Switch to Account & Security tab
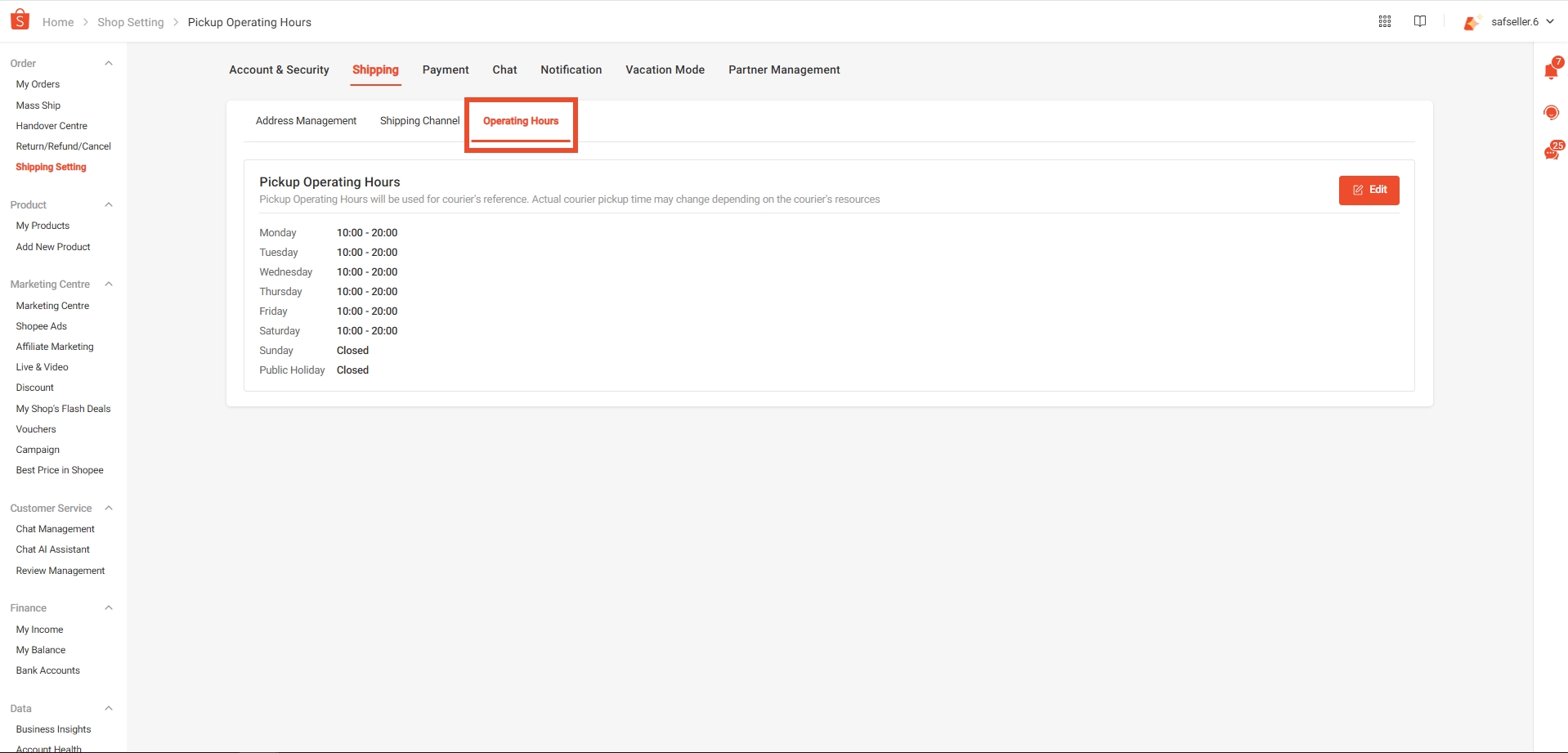This screenshot has width=1568, height=753. tap(279, 69)
